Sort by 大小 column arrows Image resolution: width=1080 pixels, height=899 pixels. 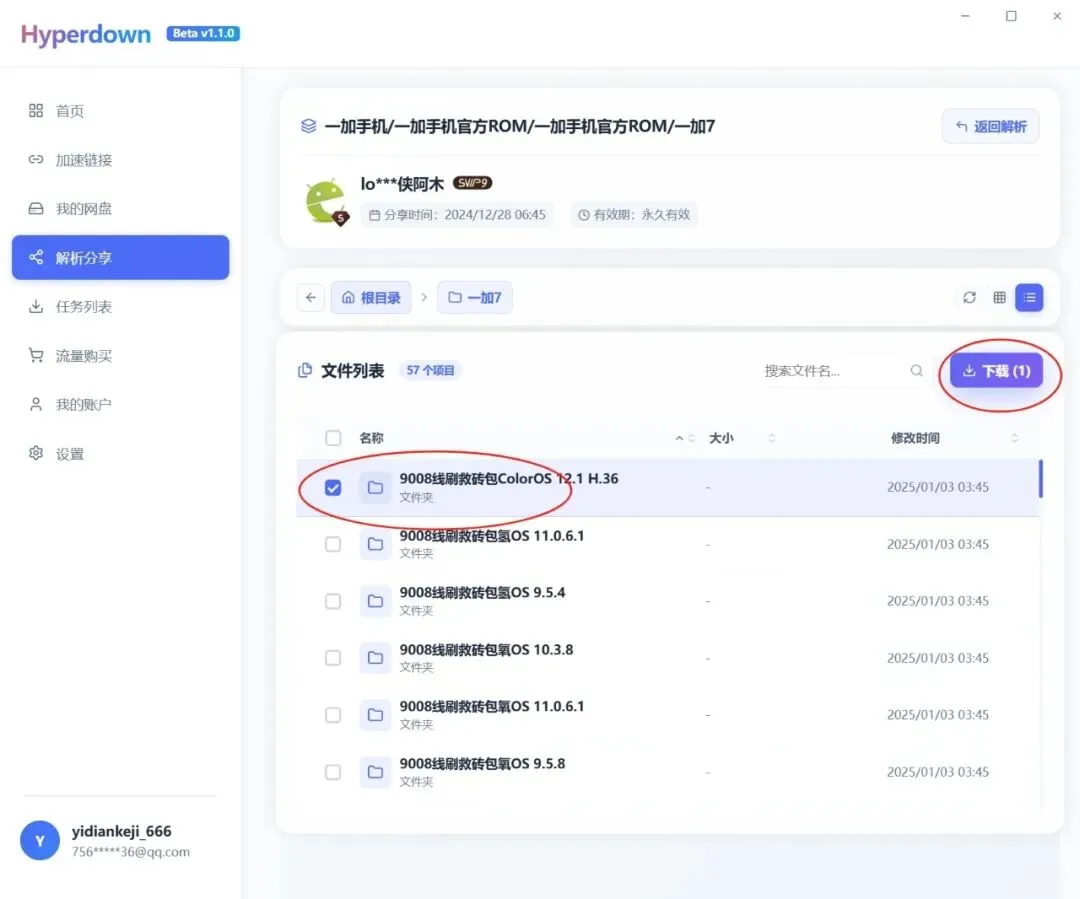click(x=772, y=438)
